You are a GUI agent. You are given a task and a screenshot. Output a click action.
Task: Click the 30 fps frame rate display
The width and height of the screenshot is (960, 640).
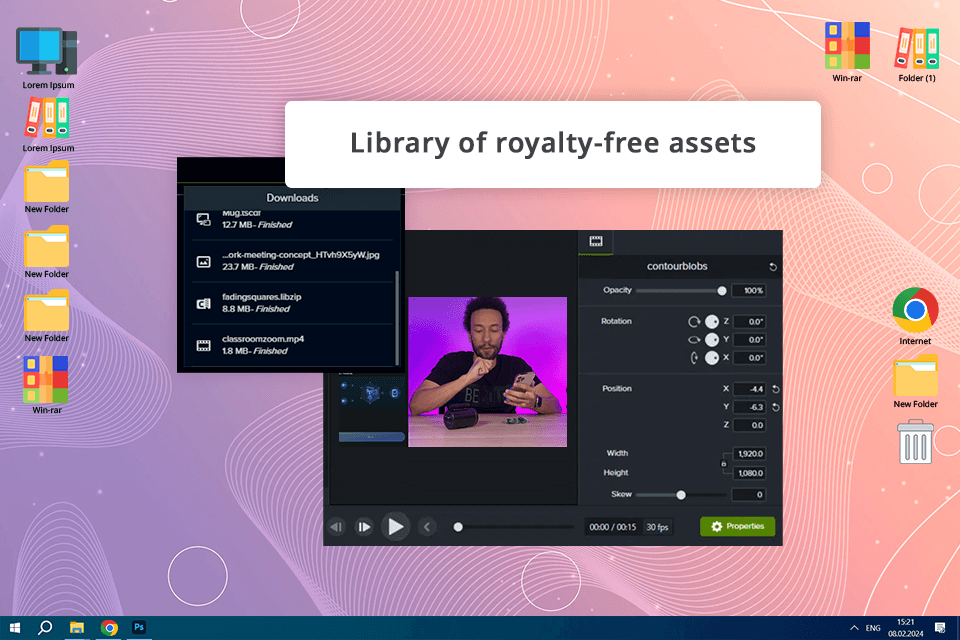pos(658,527)
